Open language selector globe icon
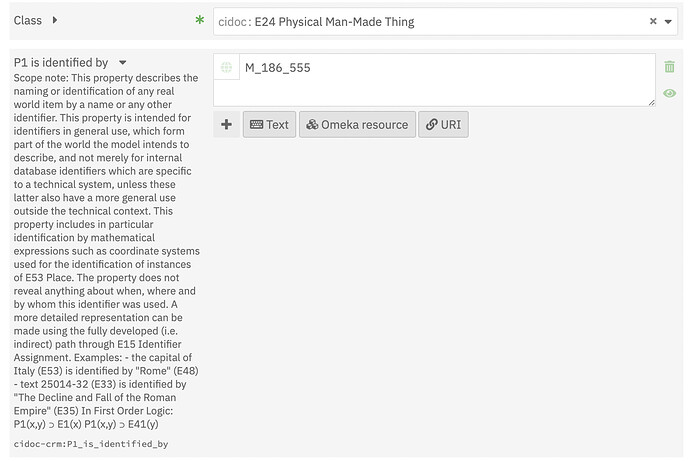690x461 pixels. click(x=226, y=67)
